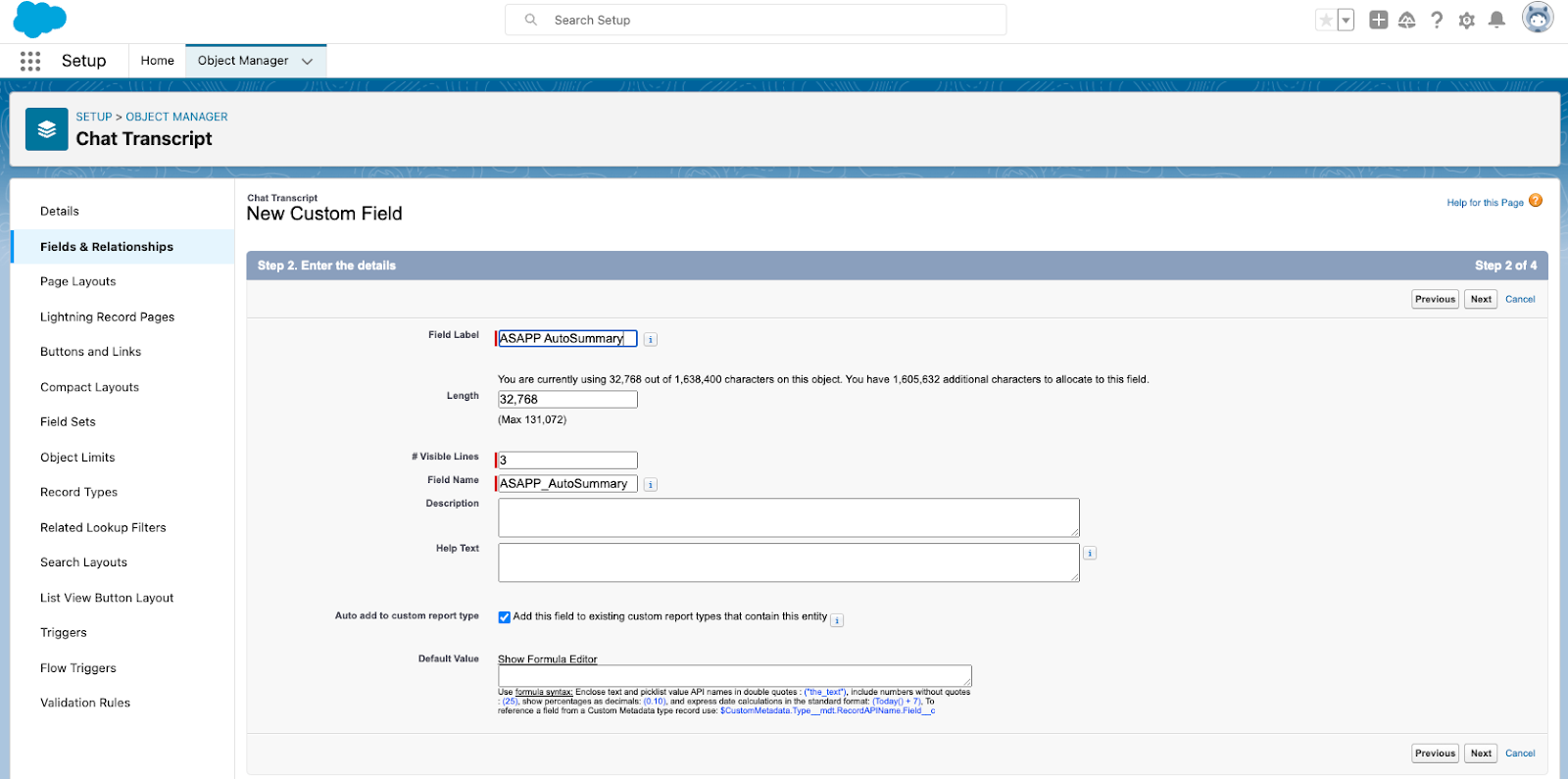This screenshot has height=779, width=1568.
Task: Open the help question mark icon
Action: 1437,20
